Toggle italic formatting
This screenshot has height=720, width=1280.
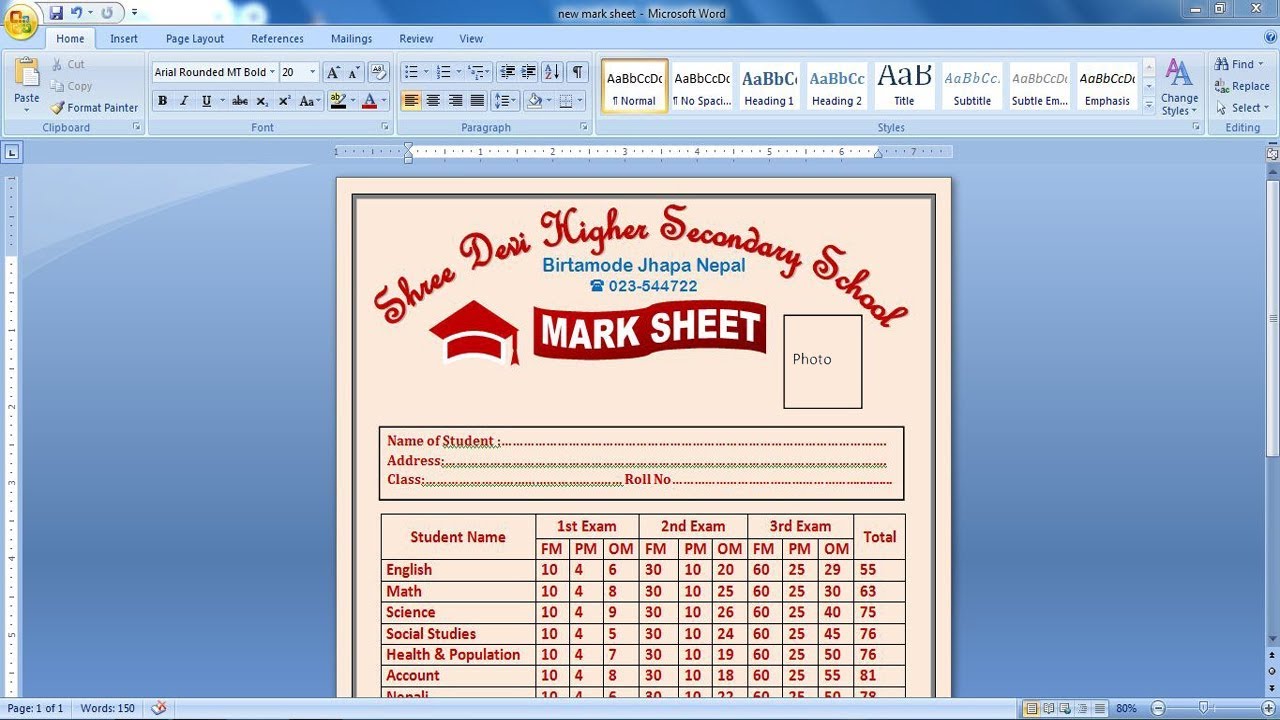[184, 101]
